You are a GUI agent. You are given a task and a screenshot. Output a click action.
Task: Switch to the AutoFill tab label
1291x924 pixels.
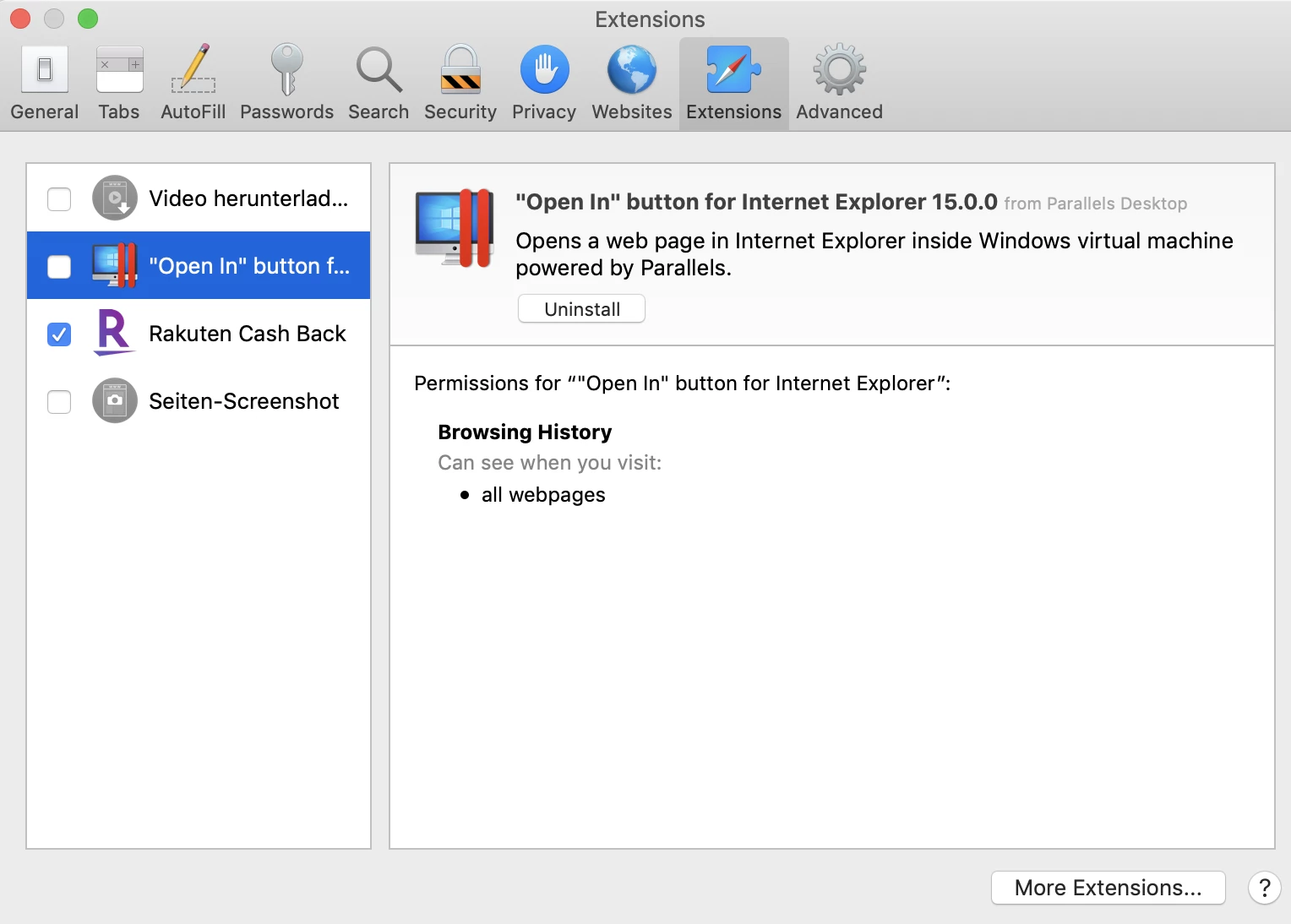point(193,111)
